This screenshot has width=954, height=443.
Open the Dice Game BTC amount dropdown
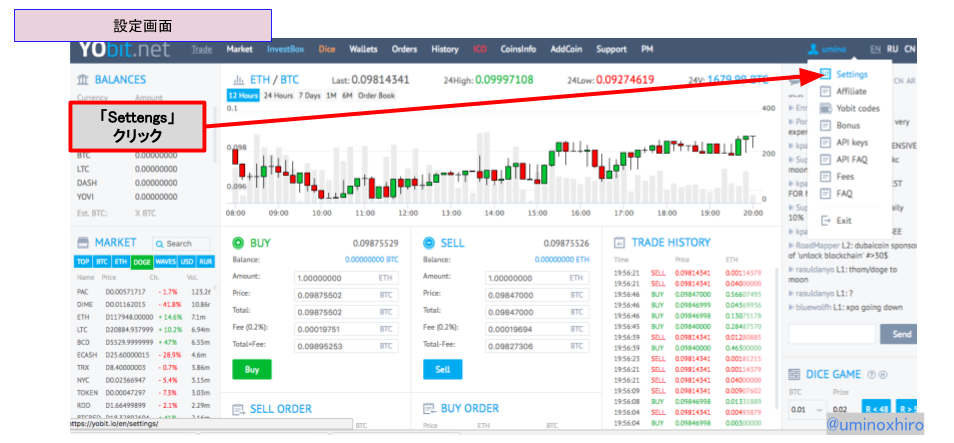point(807,410)
